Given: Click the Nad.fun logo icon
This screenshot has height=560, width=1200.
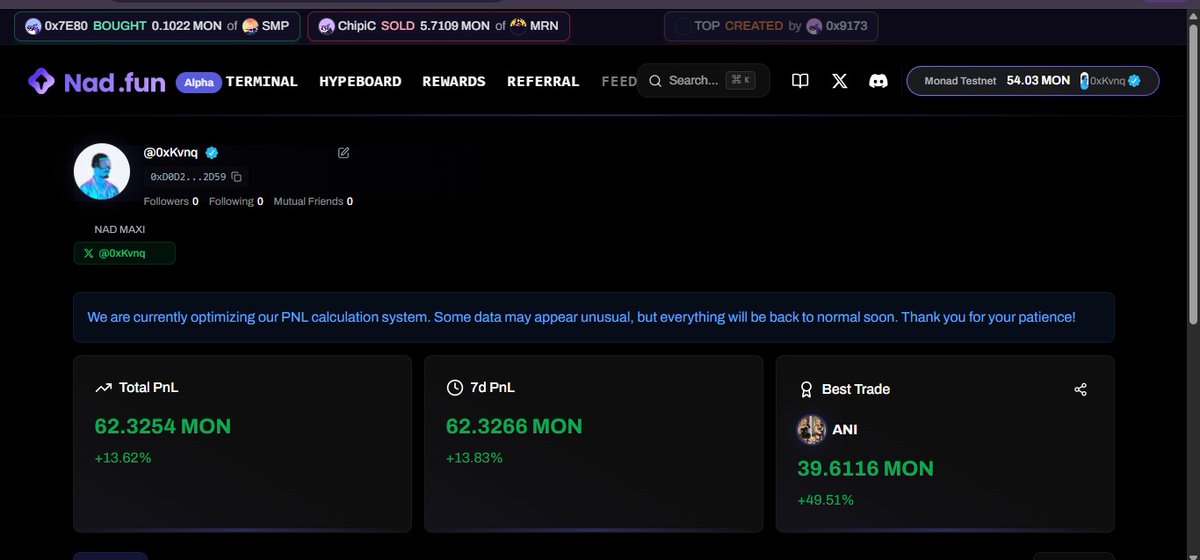Looking at the screenshot, I should pyautogui.click(x=42, y=81).
